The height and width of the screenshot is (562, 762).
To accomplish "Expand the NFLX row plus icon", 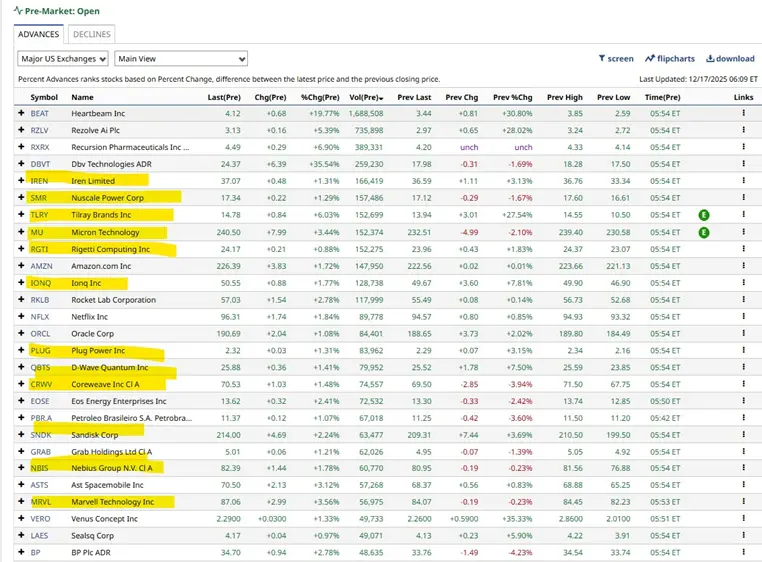I will click(21, 316).
